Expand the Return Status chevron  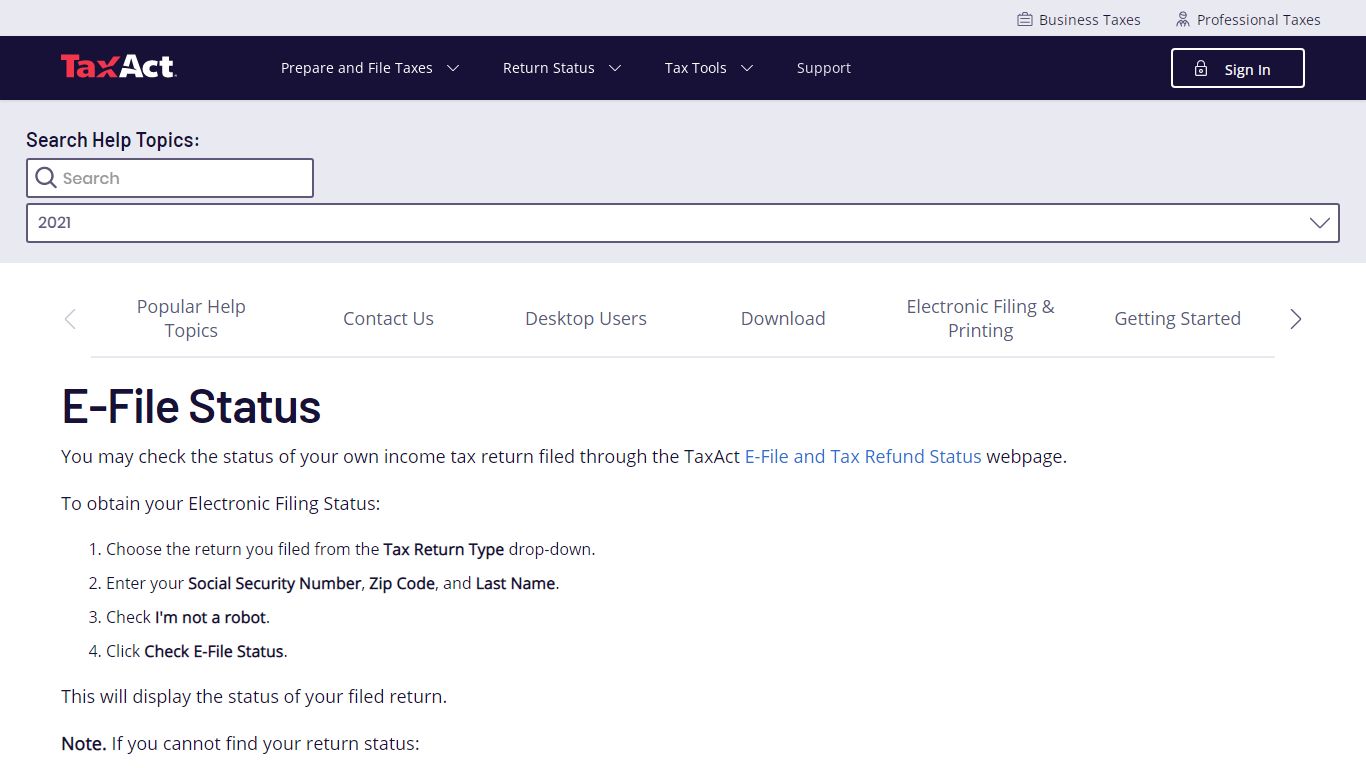[615, 68]
